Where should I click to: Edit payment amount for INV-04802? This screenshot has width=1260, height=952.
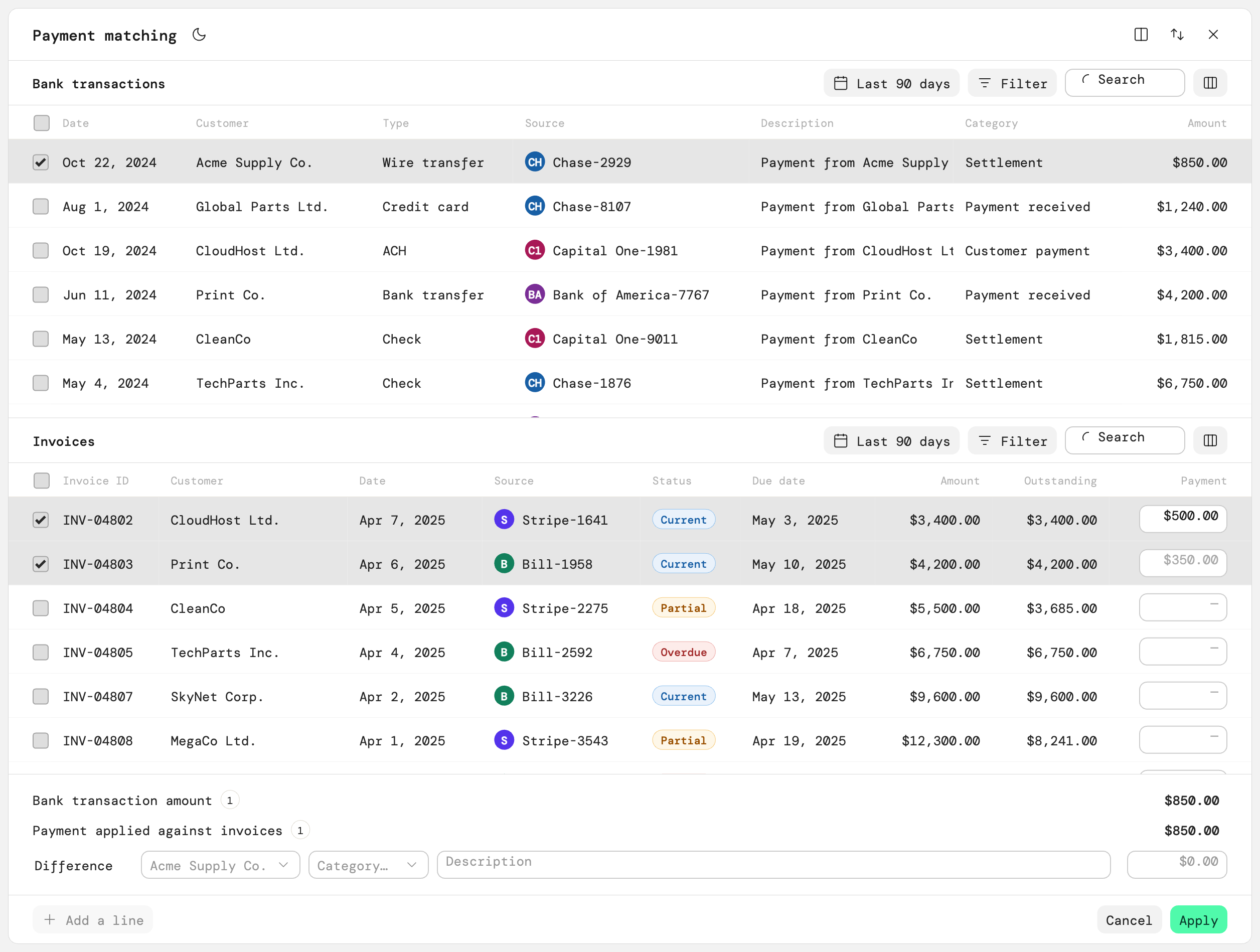1183,519
